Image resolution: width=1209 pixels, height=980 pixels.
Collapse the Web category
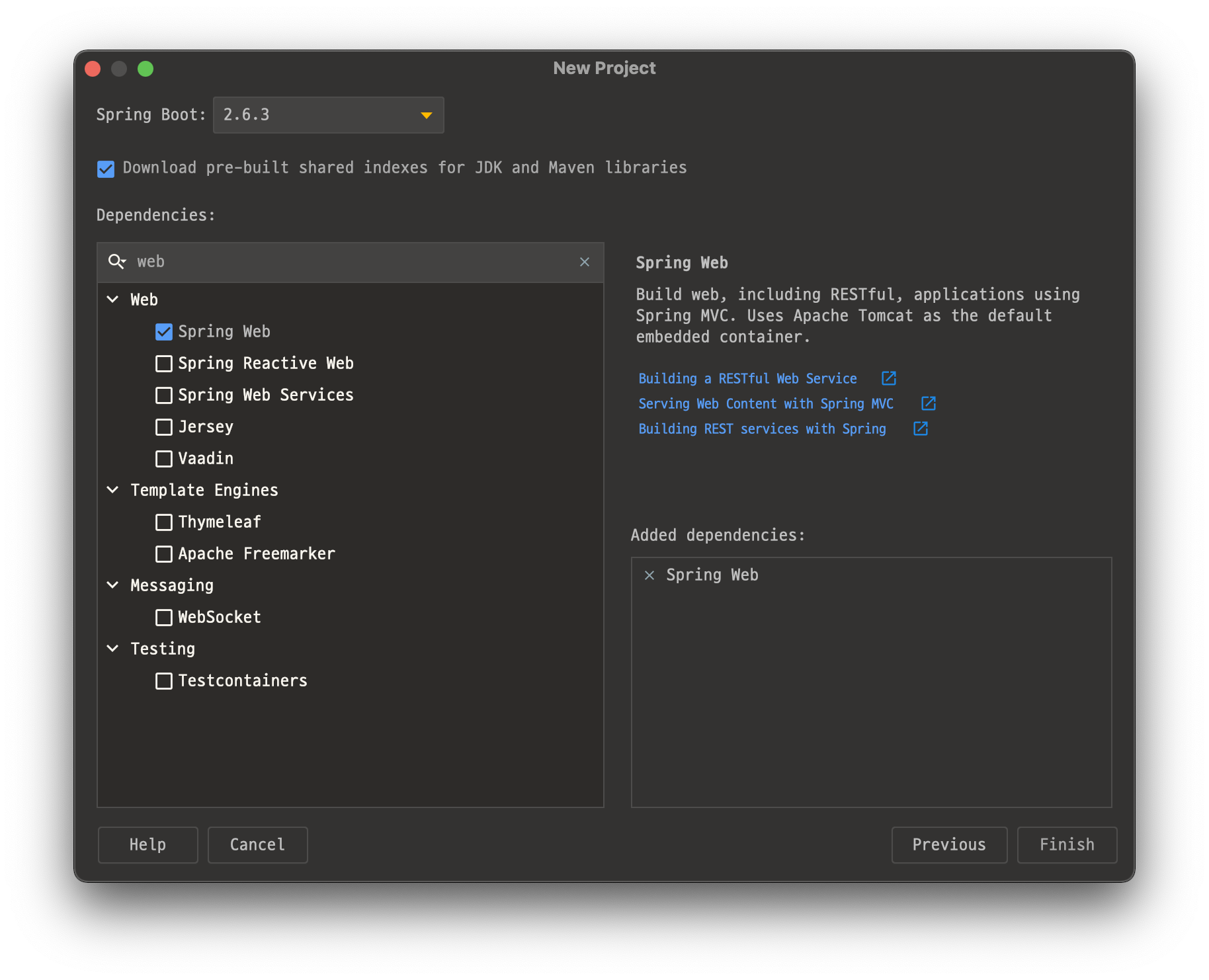tap(113, 300)
